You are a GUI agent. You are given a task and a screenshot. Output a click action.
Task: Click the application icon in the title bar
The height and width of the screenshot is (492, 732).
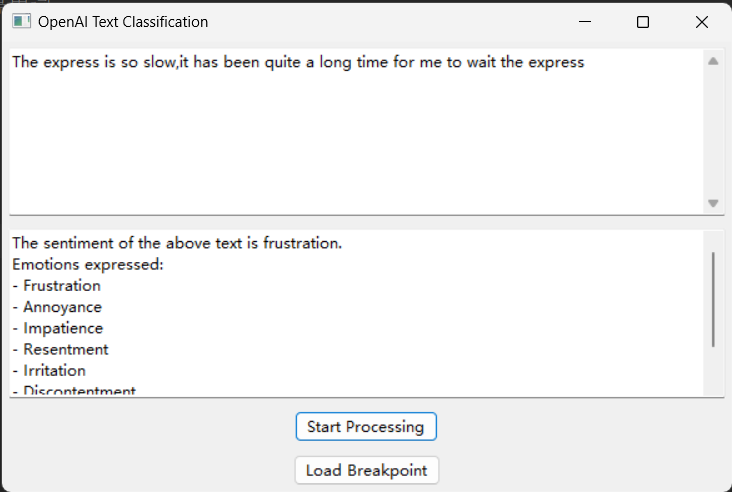click(21, 21)
